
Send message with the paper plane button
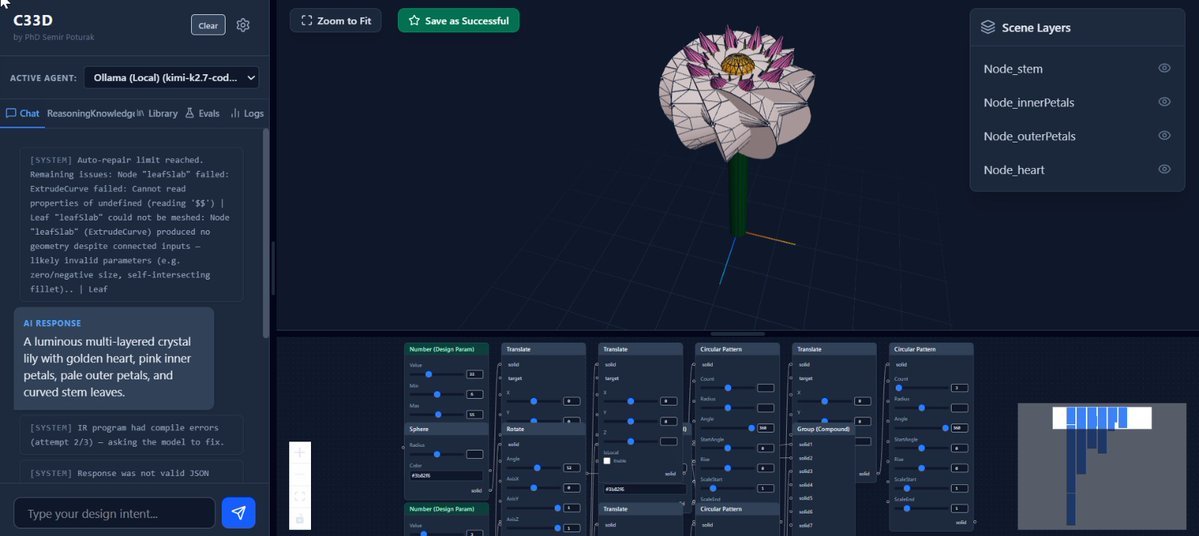[x=239, y=513]
